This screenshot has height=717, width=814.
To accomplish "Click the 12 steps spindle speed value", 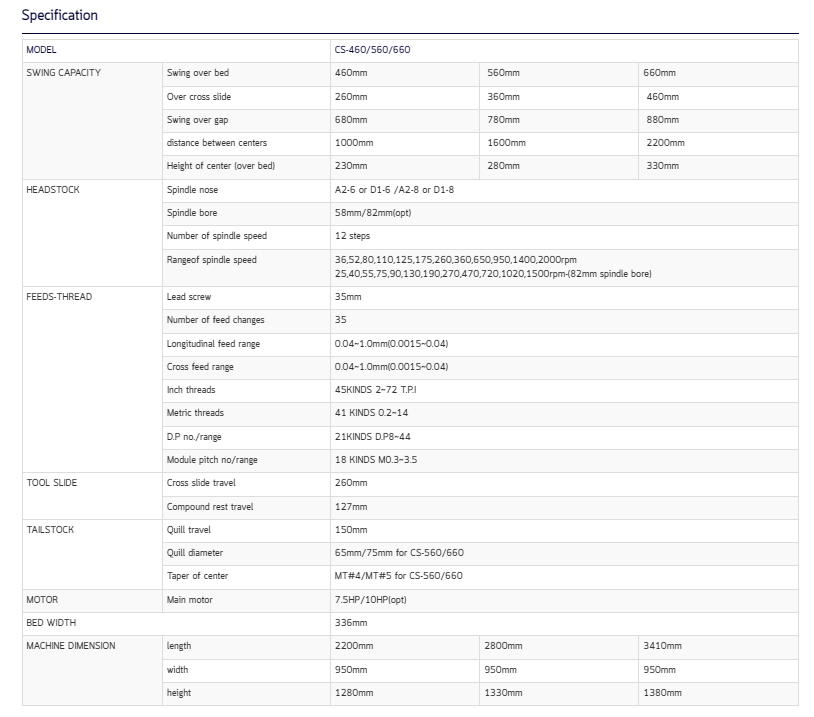I will 352,236.
